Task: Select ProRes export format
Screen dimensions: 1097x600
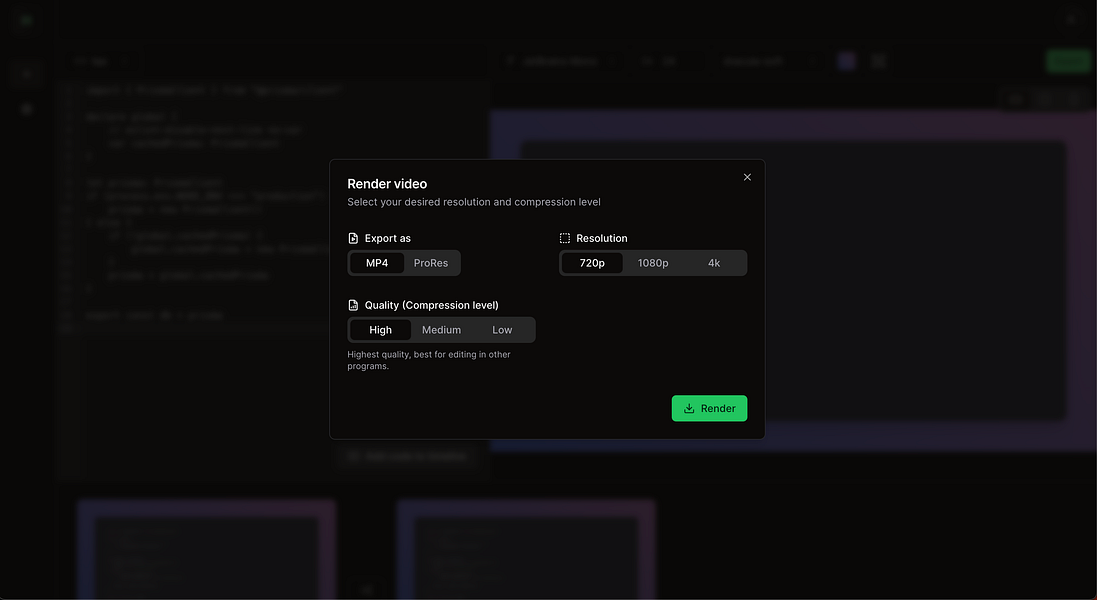Action: [x=431, y=263]
